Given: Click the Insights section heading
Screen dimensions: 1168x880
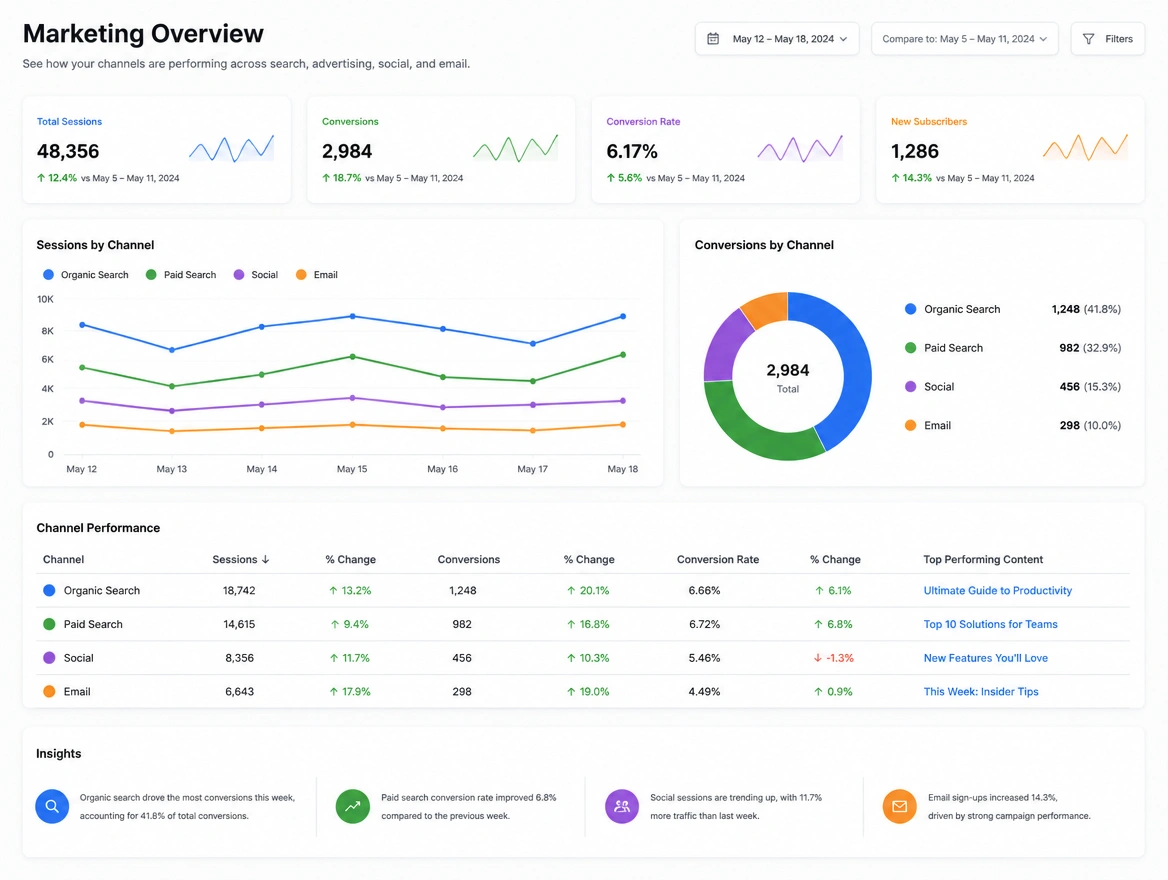Looking at the screenshot, I should 59,754.
